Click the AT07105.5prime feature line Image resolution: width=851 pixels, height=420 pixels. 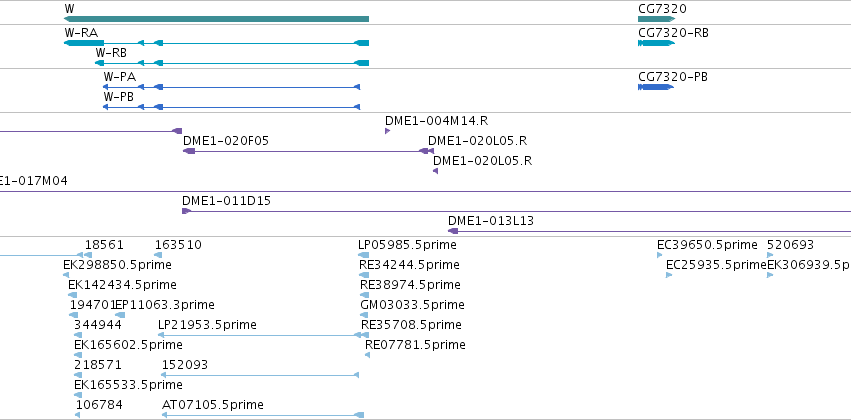click(263, 415)
